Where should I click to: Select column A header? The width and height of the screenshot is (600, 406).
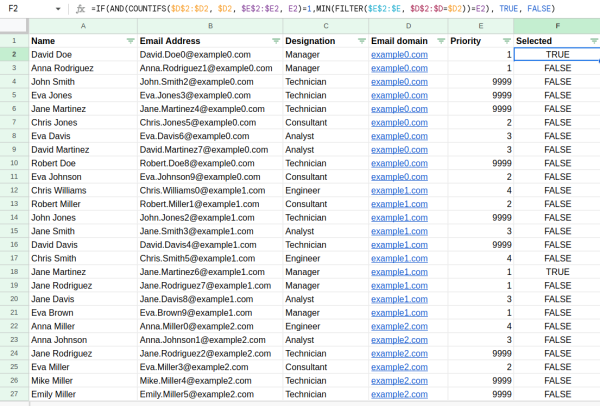[x=83, y=26]
